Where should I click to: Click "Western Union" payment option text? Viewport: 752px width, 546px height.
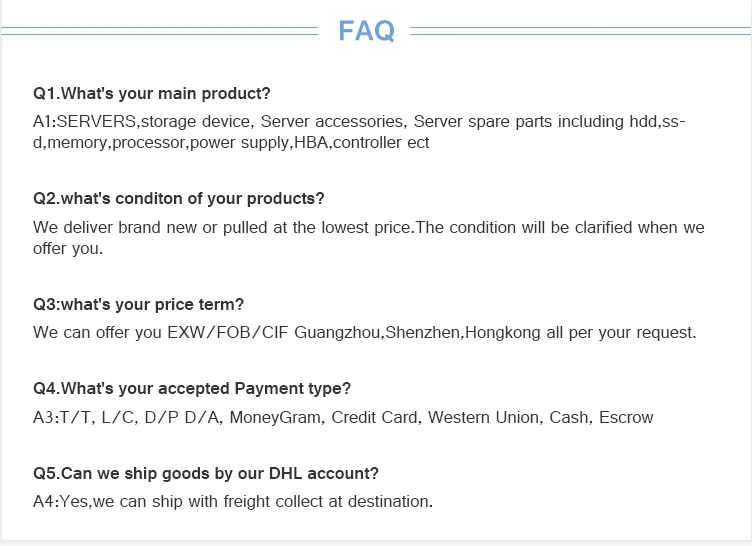click(x=483, y=417)
